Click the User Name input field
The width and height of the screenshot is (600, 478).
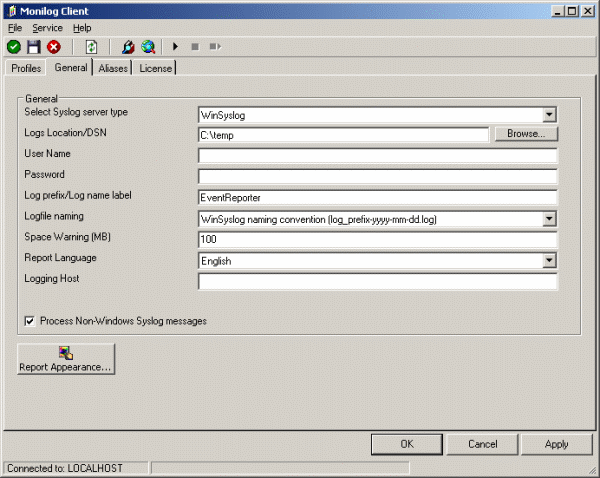point(378,156)
